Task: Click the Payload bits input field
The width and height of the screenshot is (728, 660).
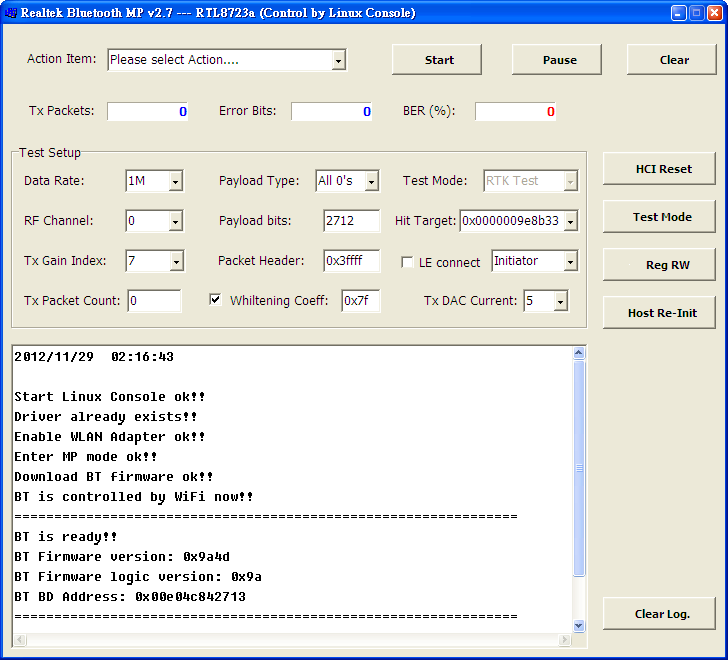Action: pos(351,221)
